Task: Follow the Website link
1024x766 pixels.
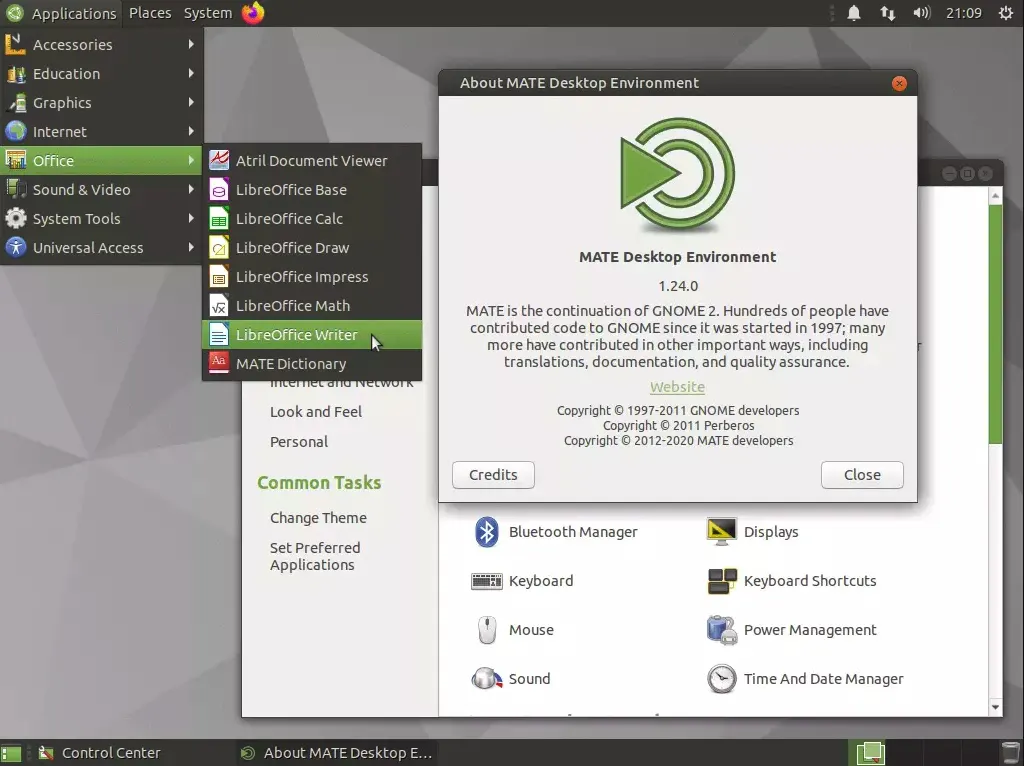Action: click(677, 387)
